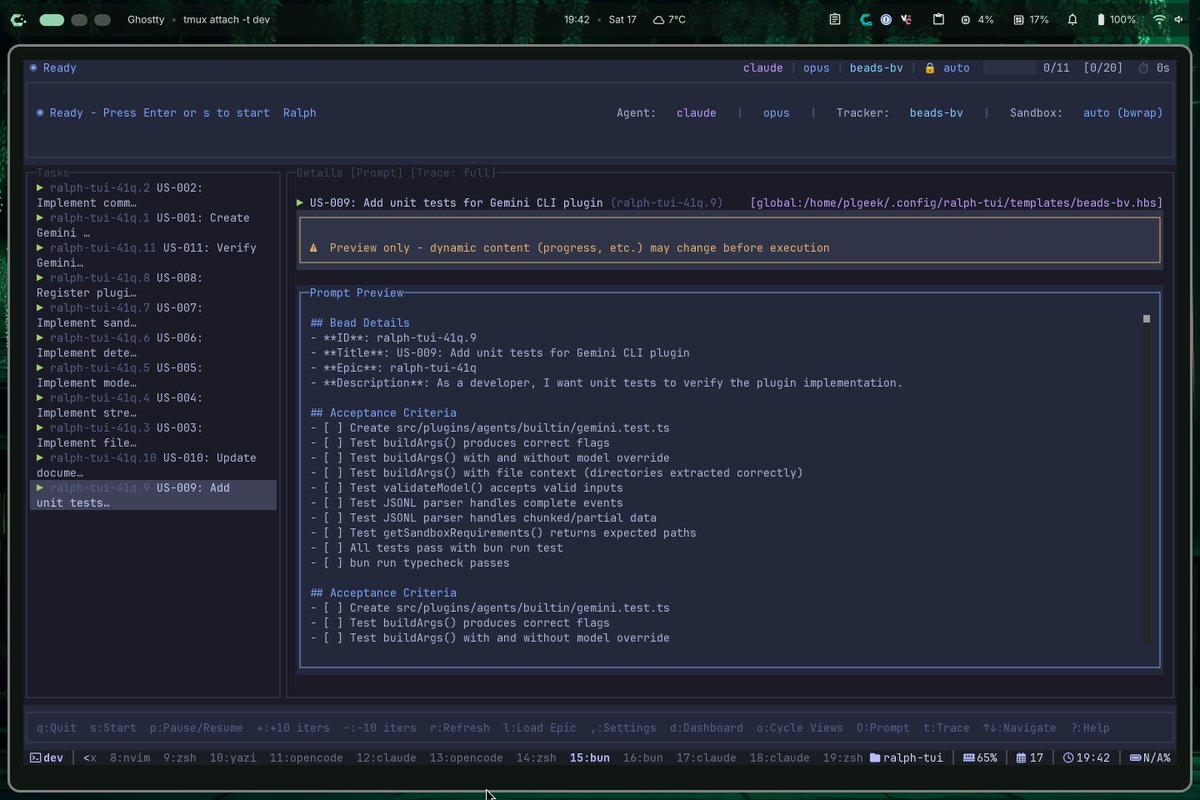Open the Wi-Fi network icon
This screenshot has width=1200, height=800.
1160,19
